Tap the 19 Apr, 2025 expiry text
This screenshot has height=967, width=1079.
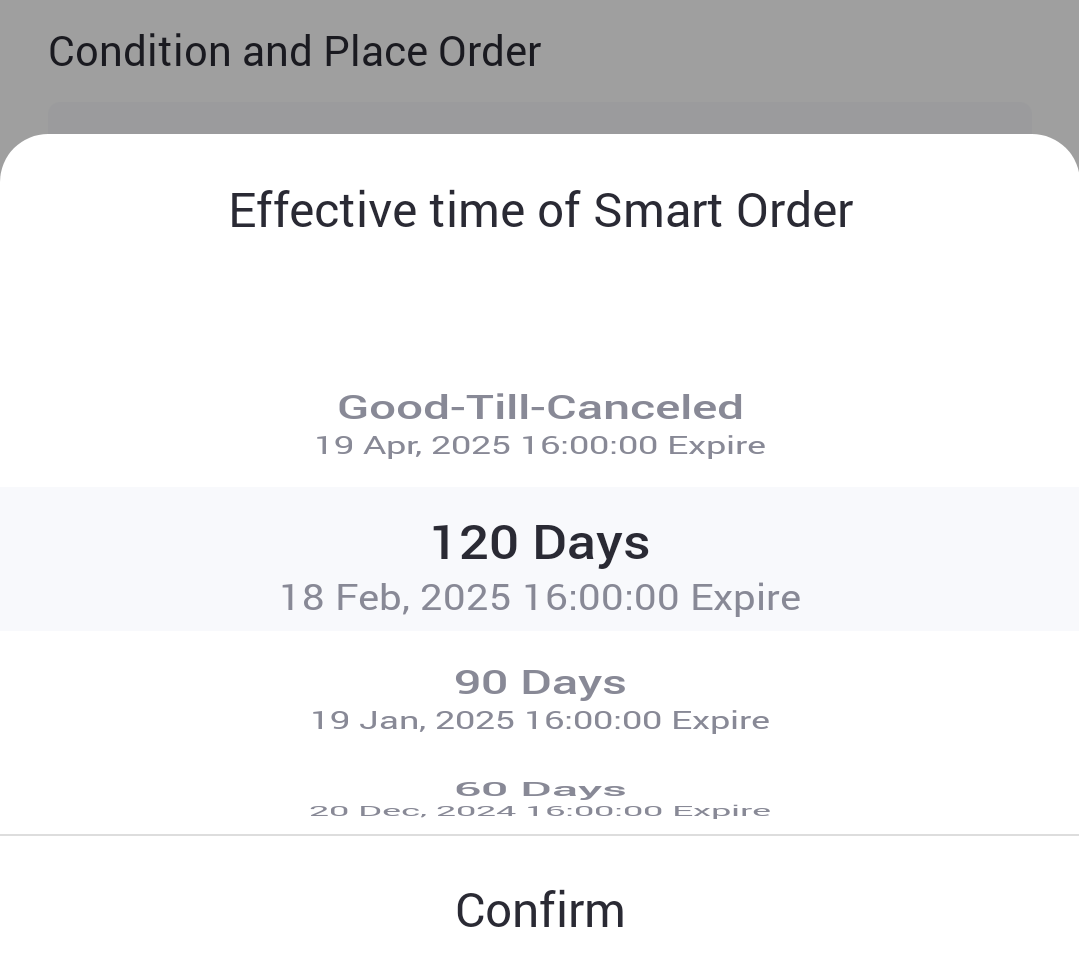pos(540,445)
